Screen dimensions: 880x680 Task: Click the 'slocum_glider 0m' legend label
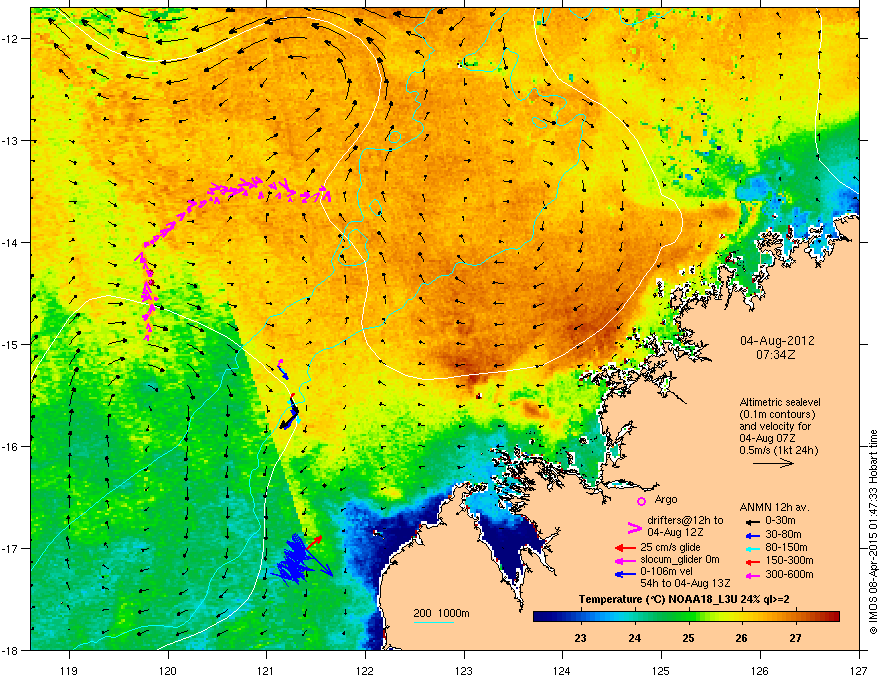(680, 560)
